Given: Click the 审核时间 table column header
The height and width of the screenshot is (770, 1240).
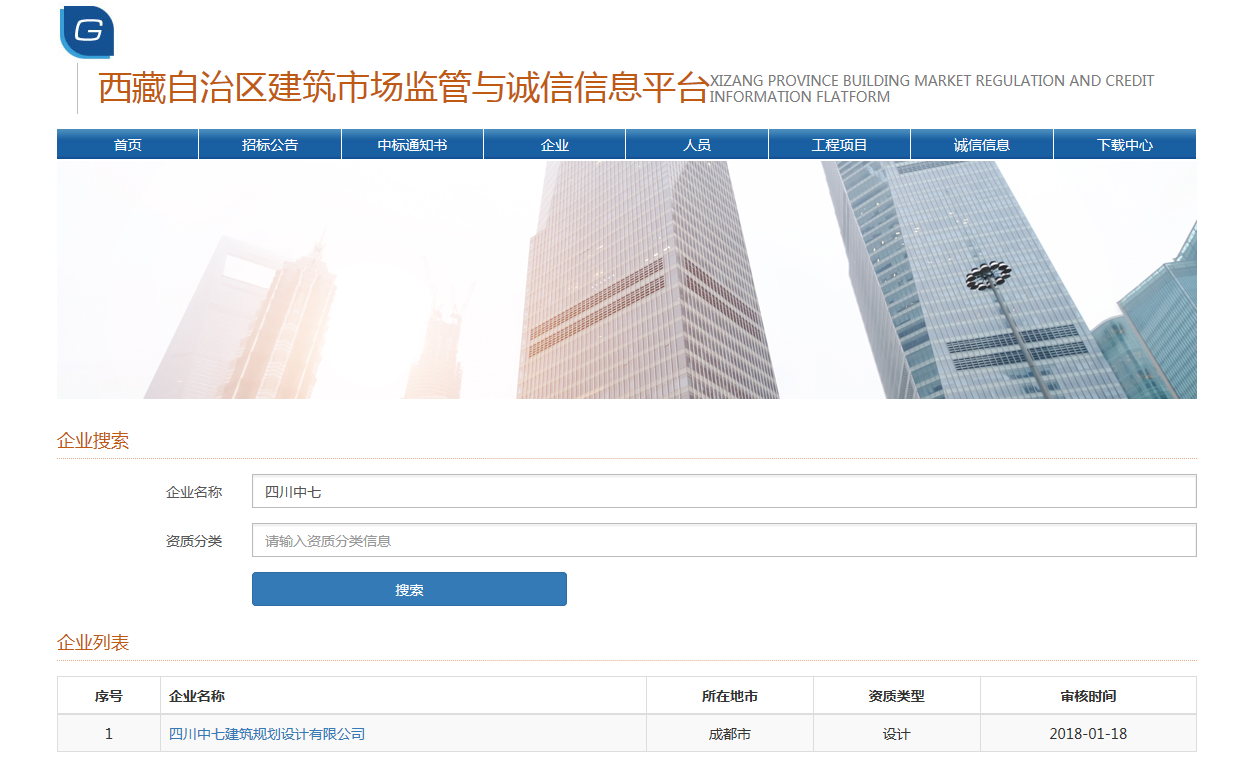Looking at the screenshot, I should [x=1089, y=694].
